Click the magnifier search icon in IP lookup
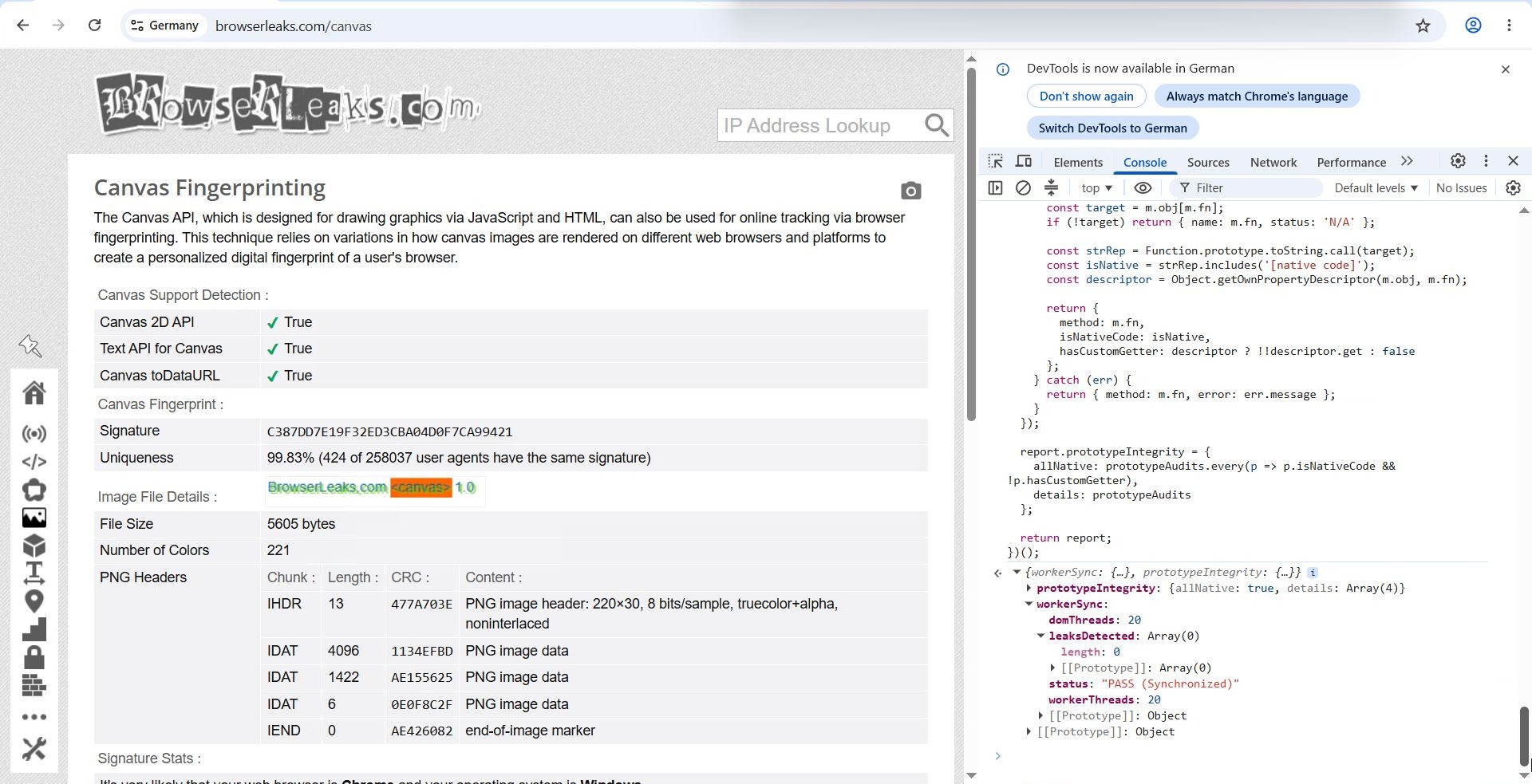Screen dimensions: 1532x784 coord(936,125)
